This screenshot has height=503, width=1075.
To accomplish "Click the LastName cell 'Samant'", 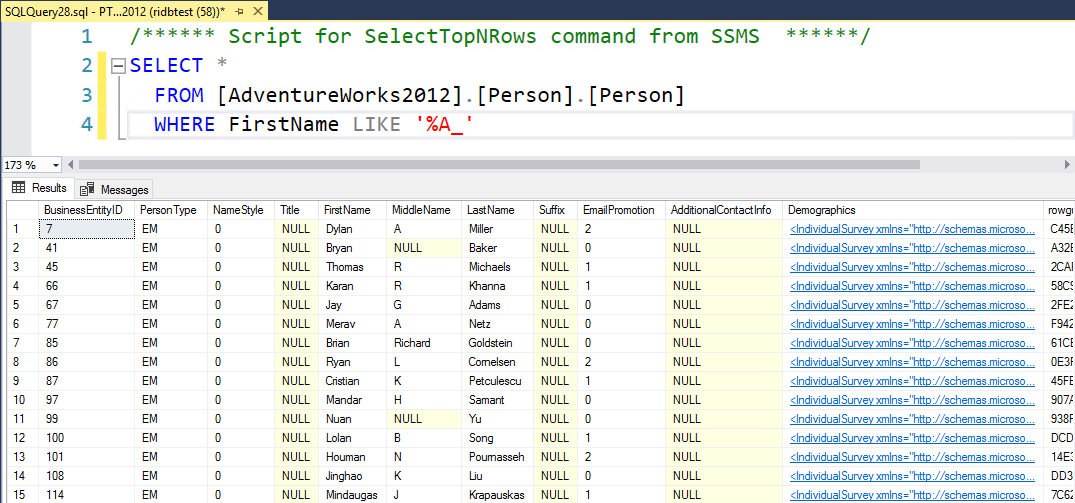I will pos(498,400).
